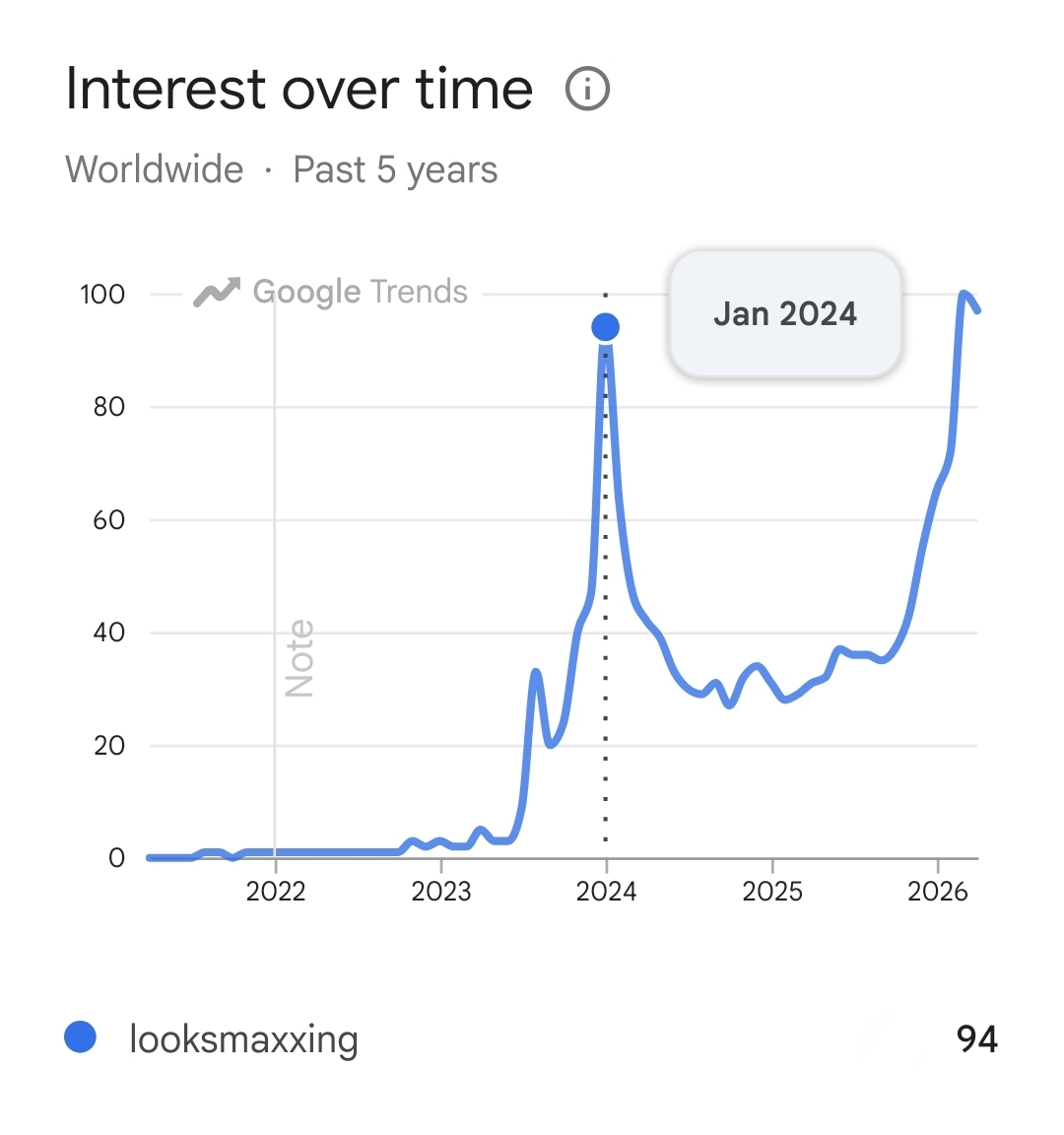The image size is (1064, 1135).
Task: Click the 2025 x-axis label
Action: pos(772,892)
